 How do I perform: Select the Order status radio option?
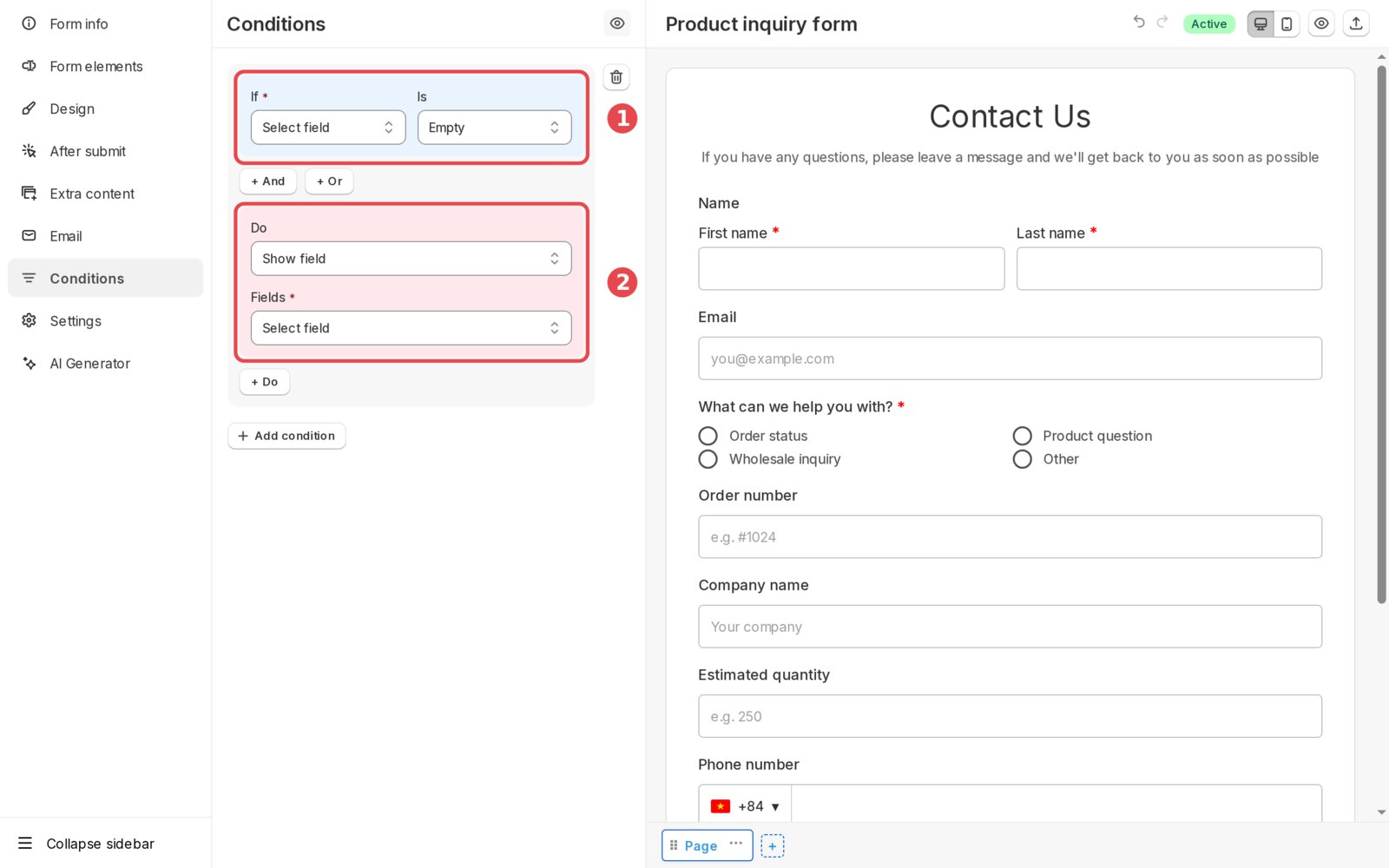point(708,436)
